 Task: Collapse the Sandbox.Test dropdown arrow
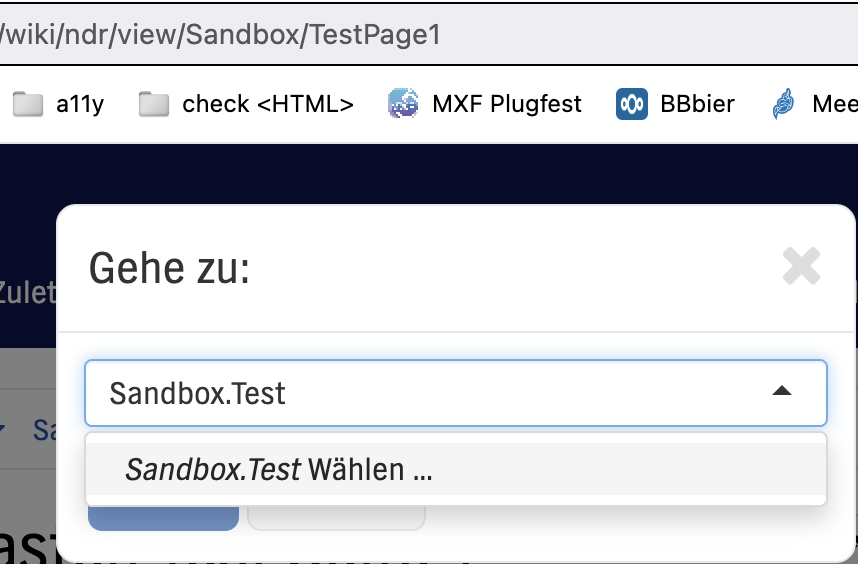coord(782,392)
